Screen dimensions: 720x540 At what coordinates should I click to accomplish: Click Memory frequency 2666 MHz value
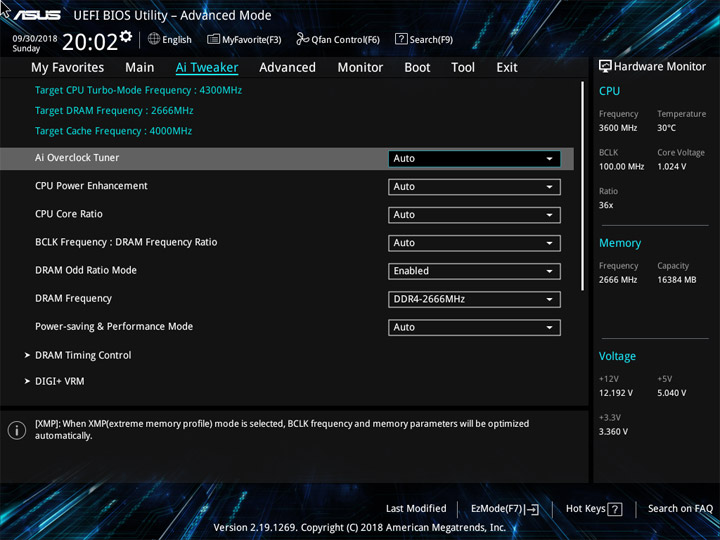click(x=618, y=280)
